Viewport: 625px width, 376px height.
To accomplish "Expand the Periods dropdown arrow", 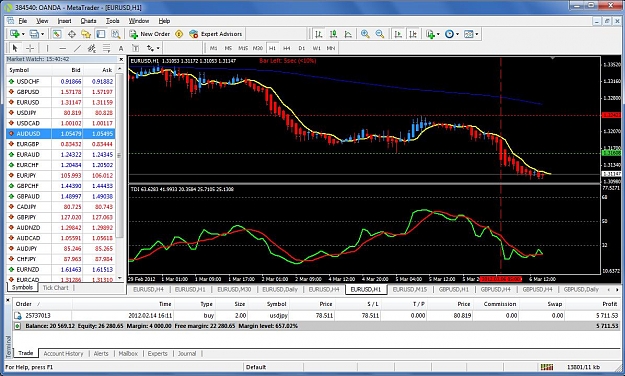I will (458, 34).
